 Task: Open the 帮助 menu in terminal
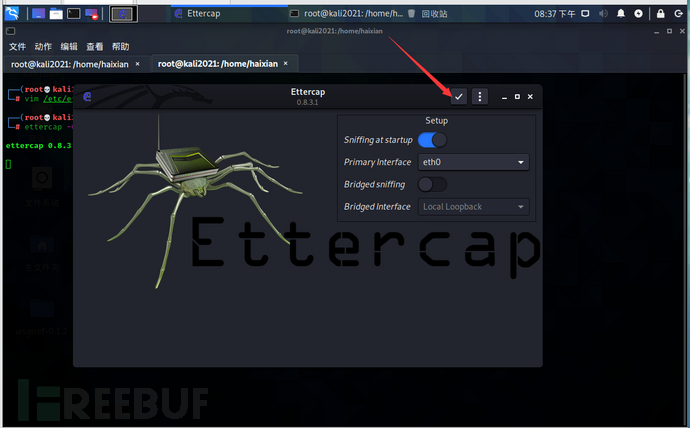click(x=121, y=47)
